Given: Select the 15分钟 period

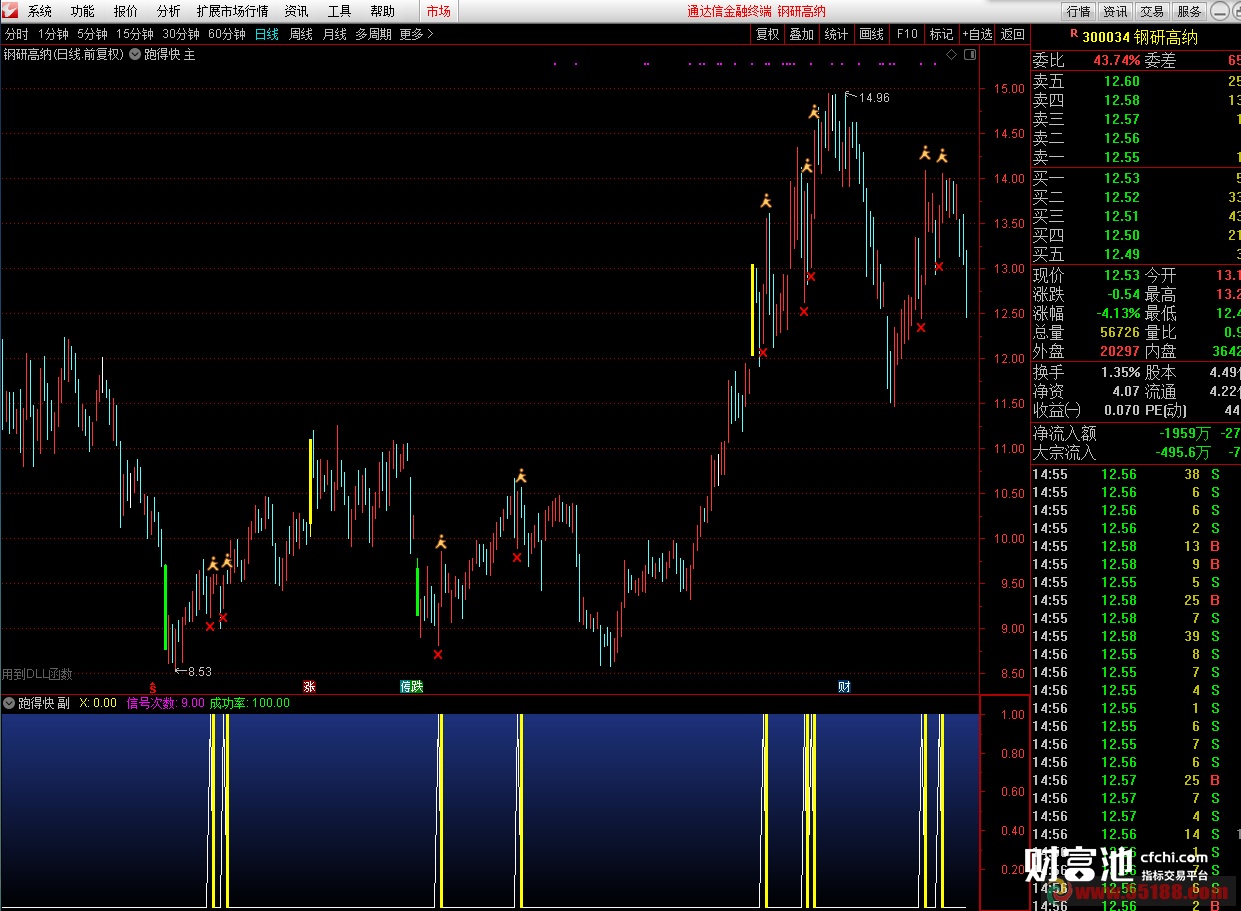Looking at the screenshot, I should pos(135,34).
